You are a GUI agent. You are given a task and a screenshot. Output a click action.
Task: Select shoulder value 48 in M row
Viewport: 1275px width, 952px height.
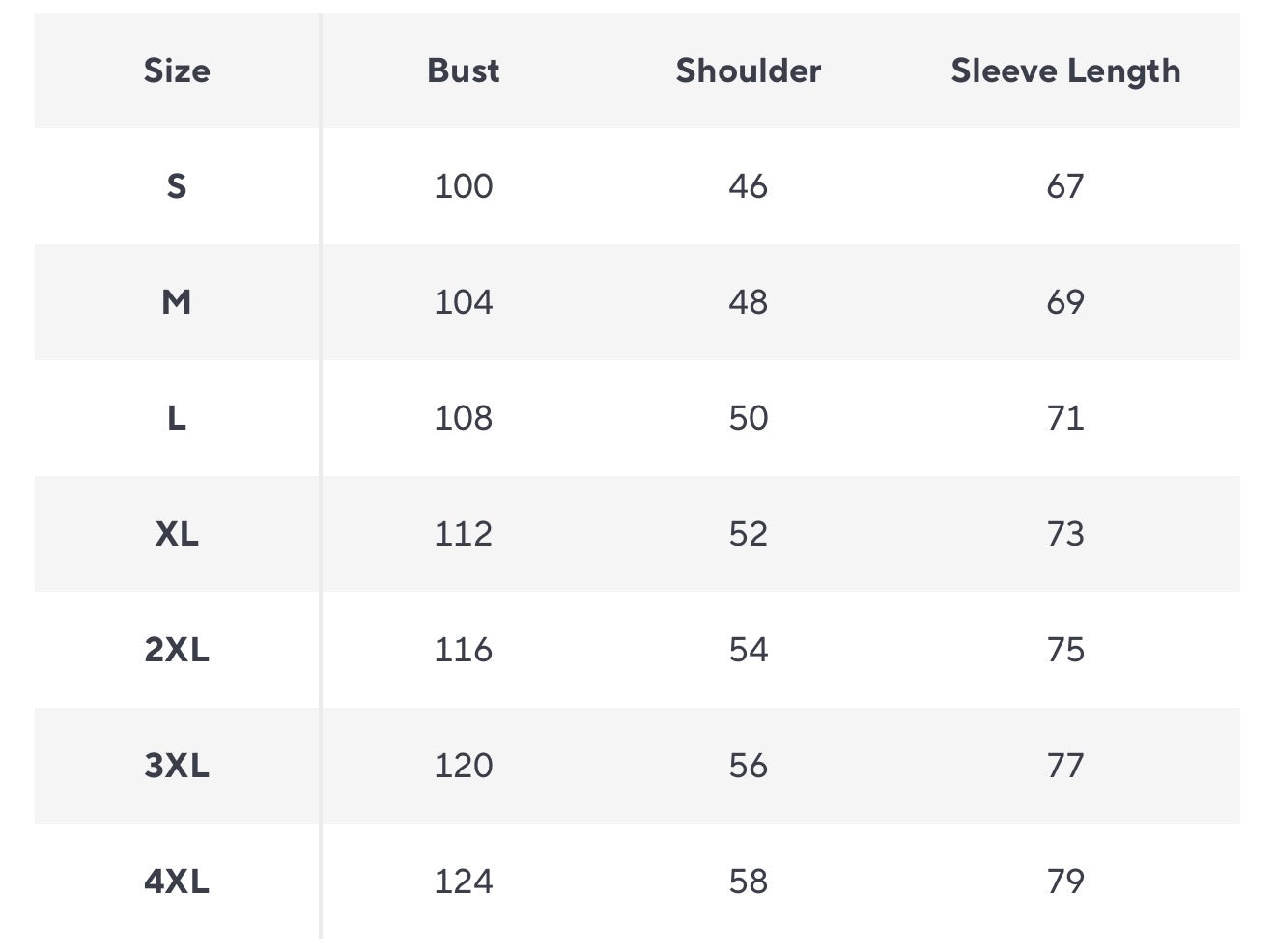748,302
